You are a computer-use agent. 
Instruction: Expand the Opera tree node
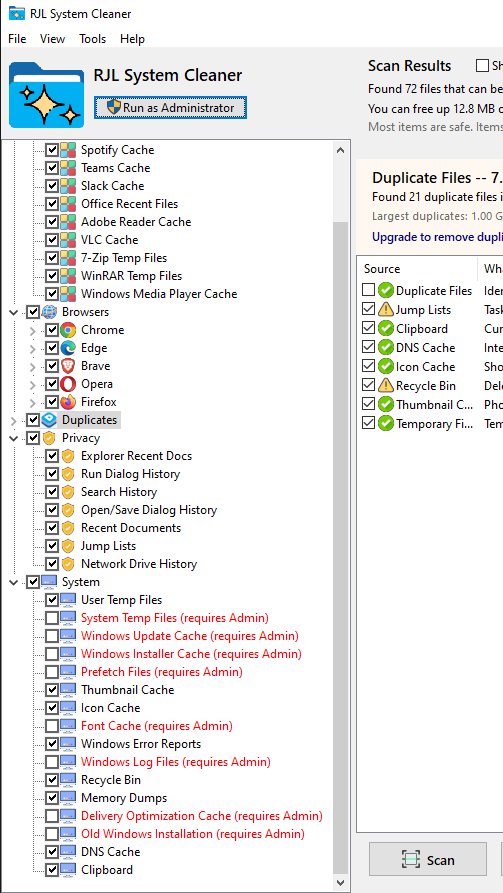[32, 384]
